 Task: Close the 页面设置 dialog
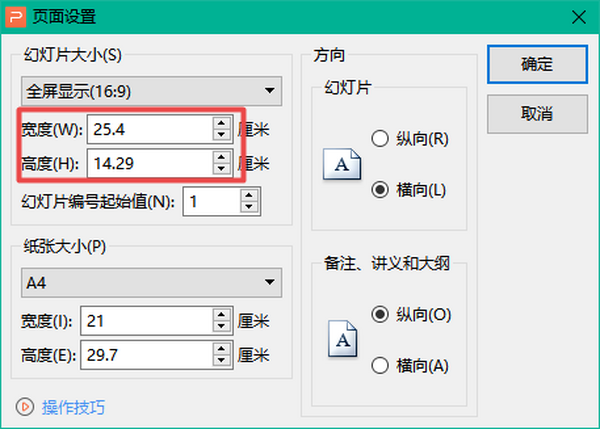579,17
